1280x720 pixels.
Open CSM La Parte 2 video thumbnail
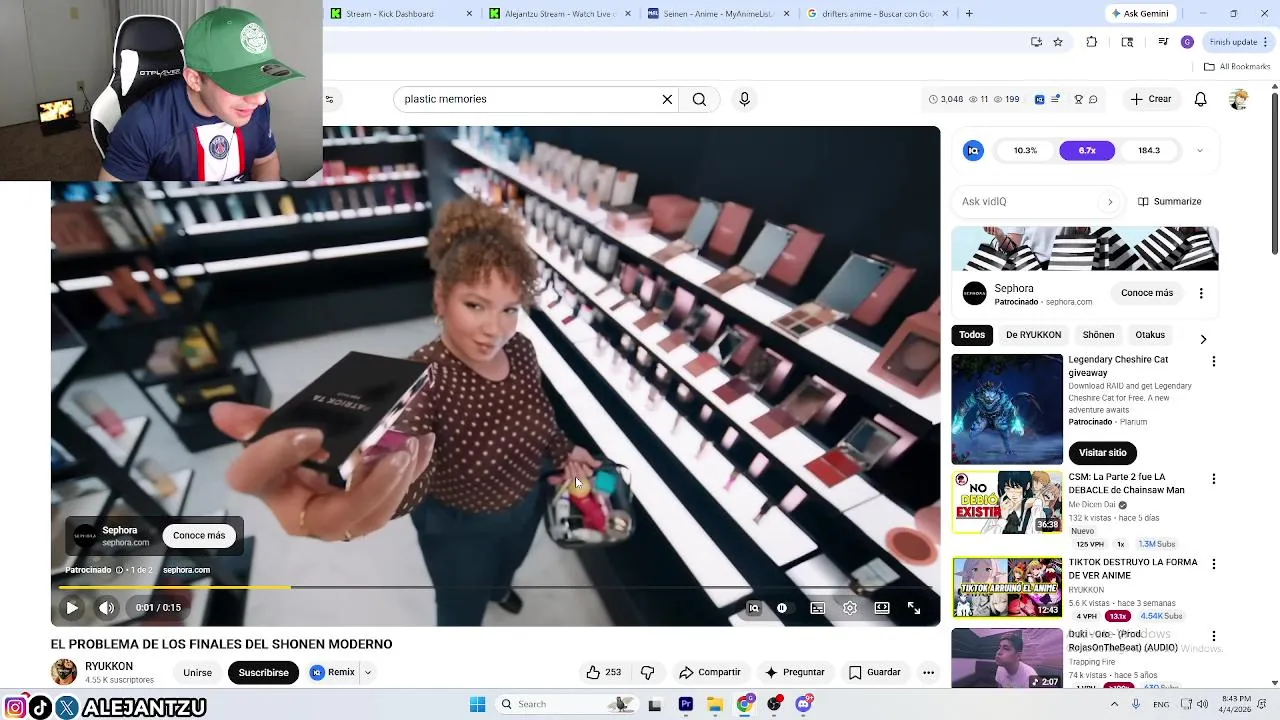1007,502
